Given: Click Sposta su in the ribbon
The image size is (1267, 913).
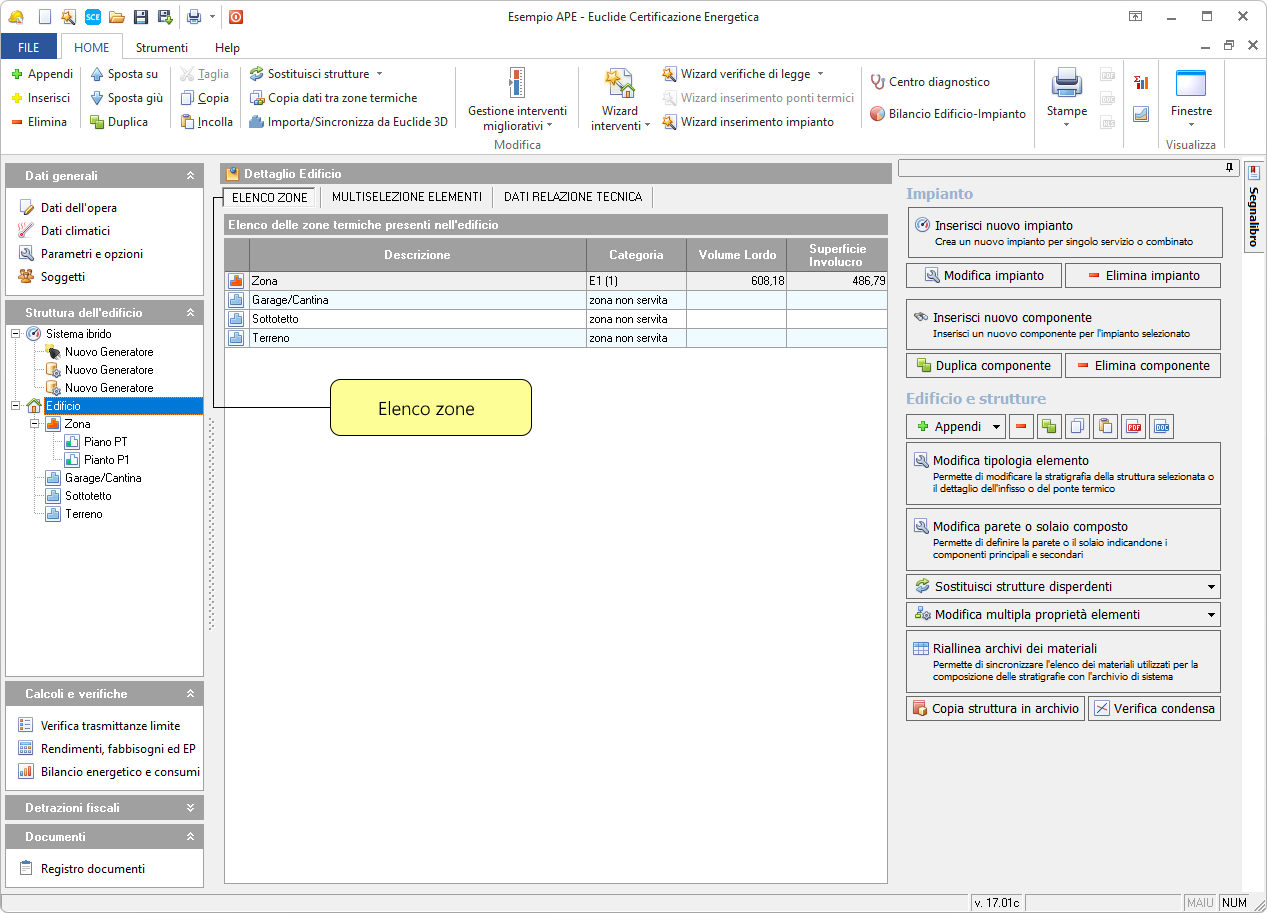Looking at the screenshot, I should pos(124,74).
